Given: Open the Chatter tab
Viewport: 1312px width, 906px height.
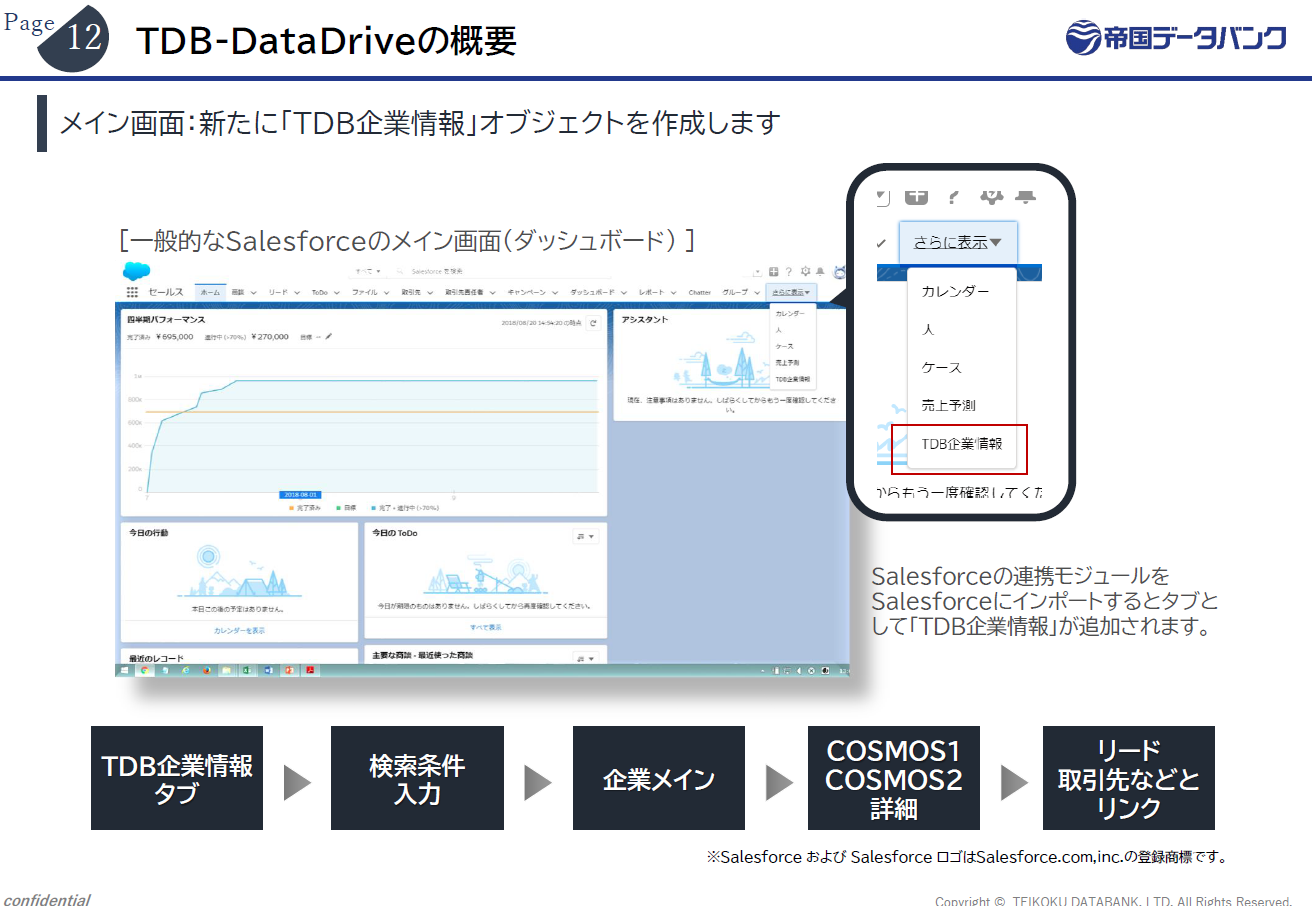Looking at the screenshot, I should [699, 293].
